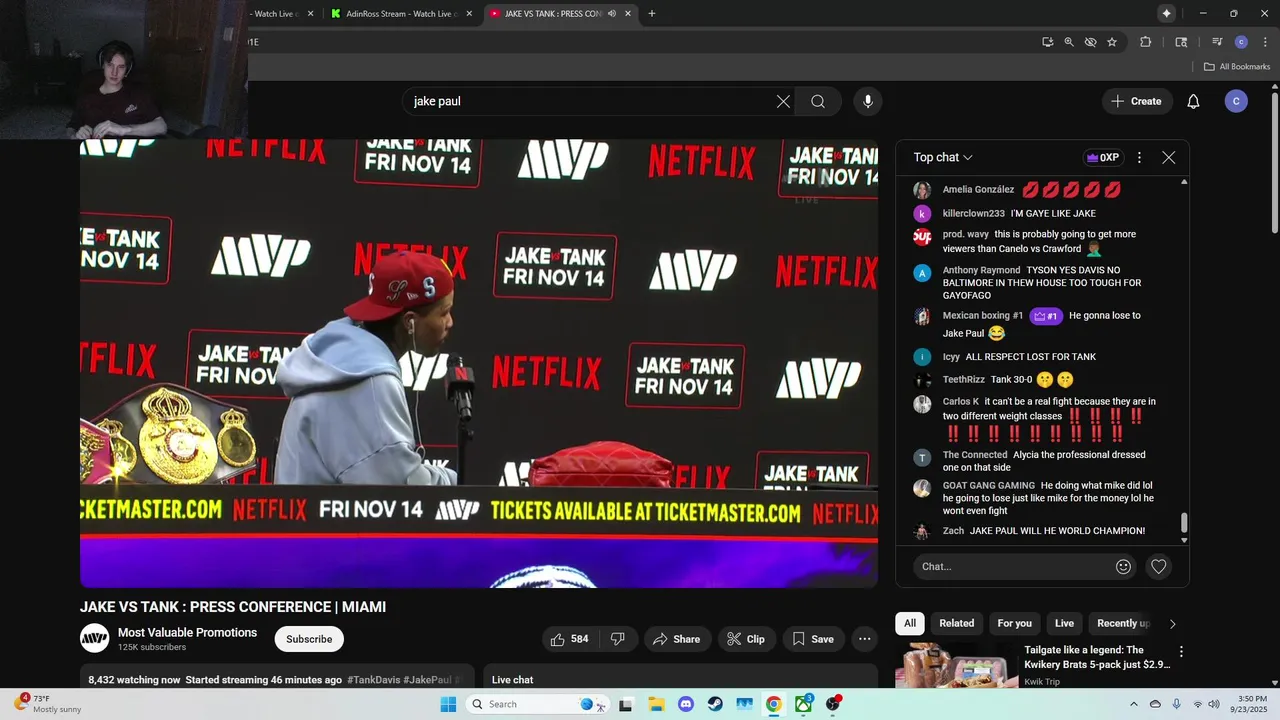The width and height of the screenshot is (1280, 720).
Task: Open Chrome profile avatar in toolbar
Action: point(1241,42)
